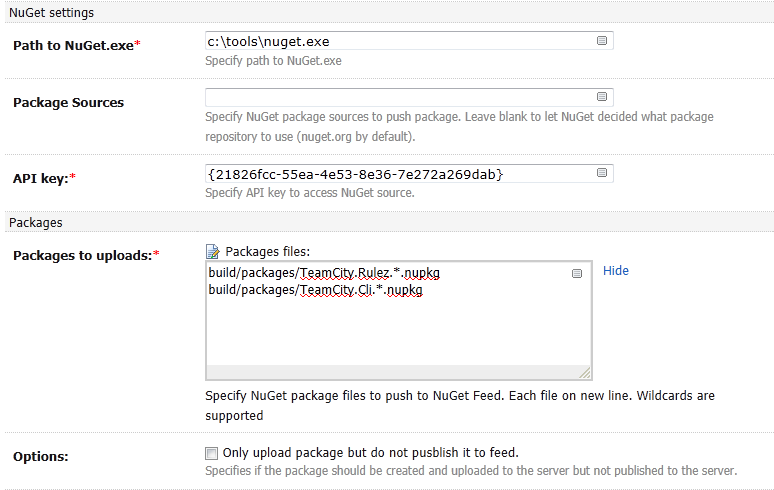Click the 'Options:' label
The width and height of the screenshot is (774, 490).
point(40,456)
